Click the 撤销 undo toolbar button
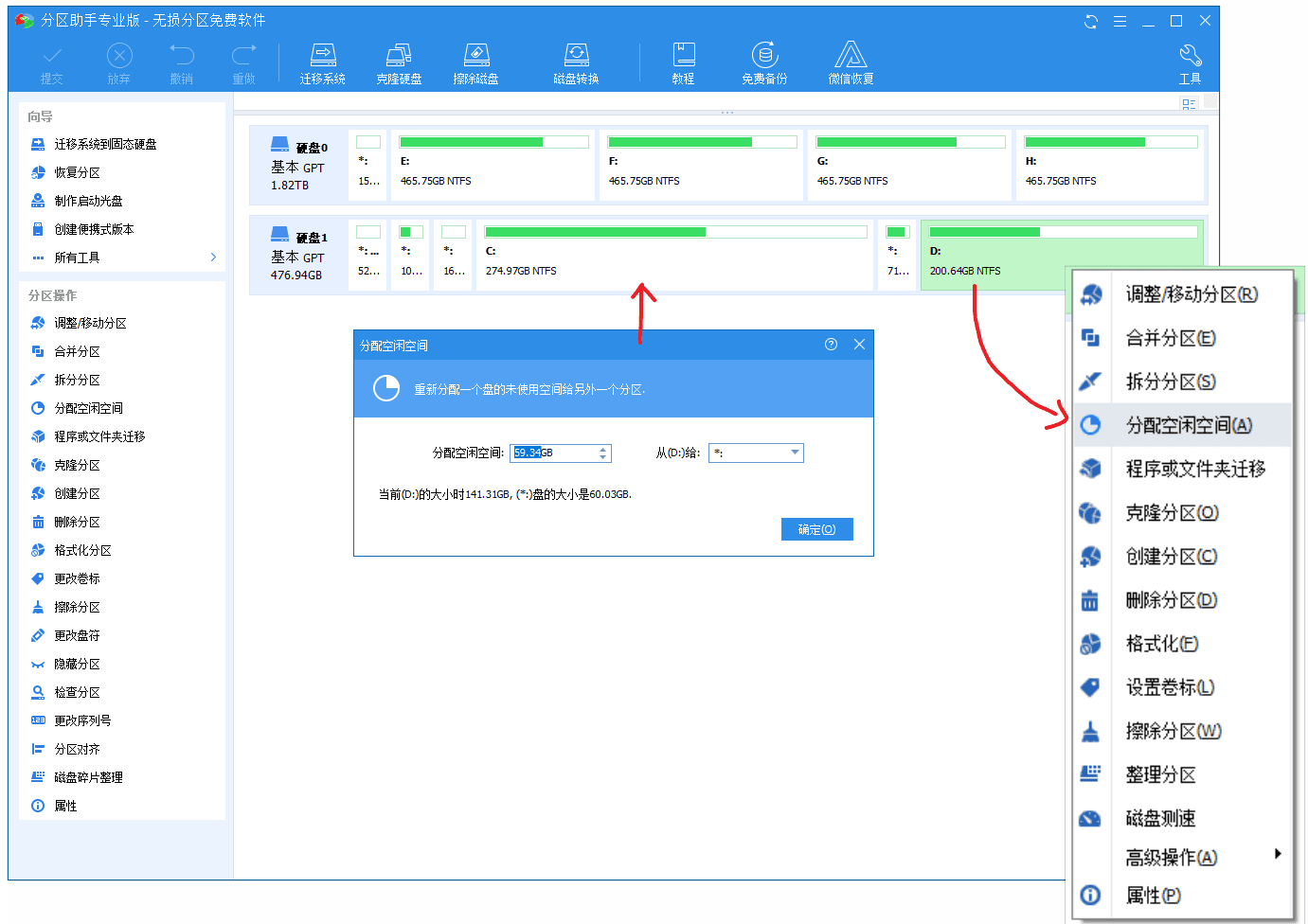 click(x=182, y=63)
